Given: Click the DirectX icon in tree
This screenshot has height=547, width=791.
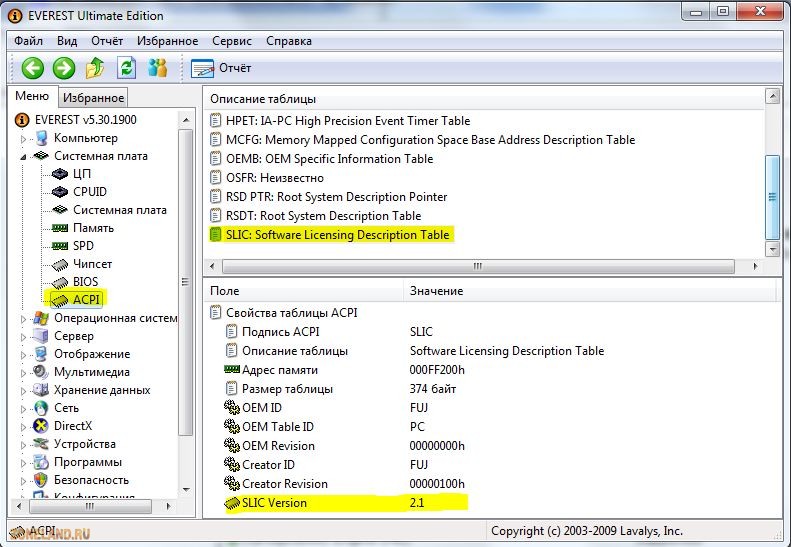Looking at the screenshot, I should (40, 426).
